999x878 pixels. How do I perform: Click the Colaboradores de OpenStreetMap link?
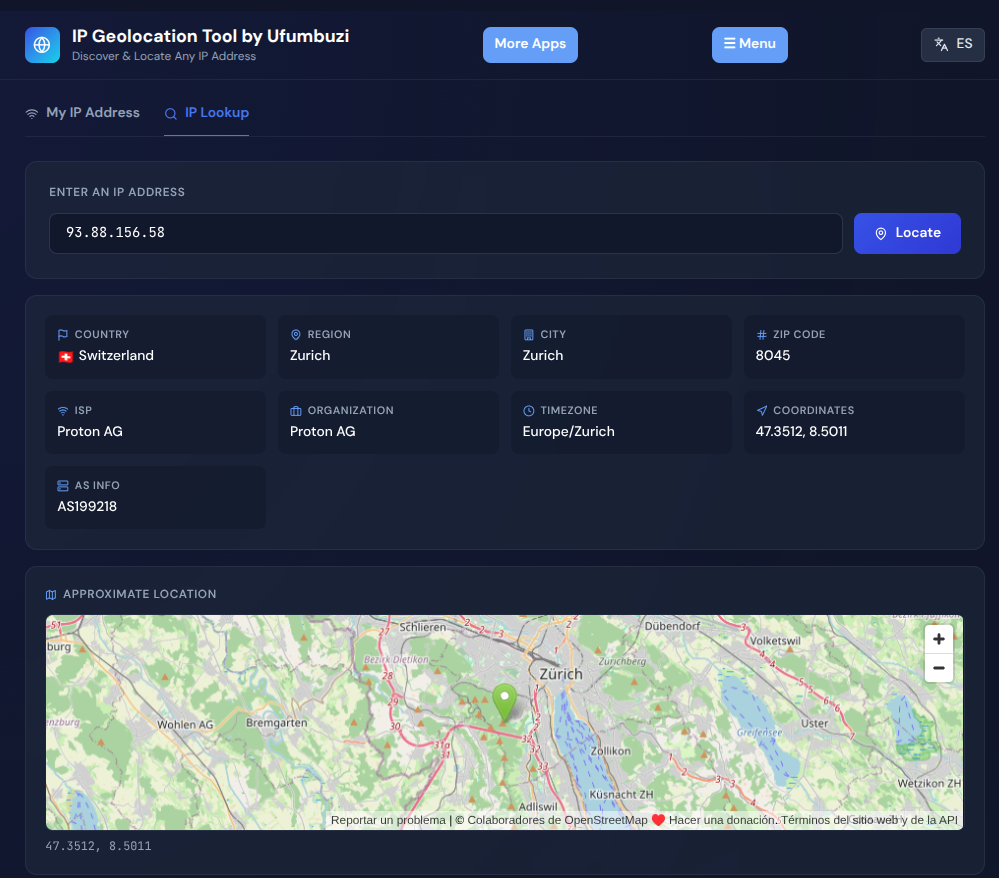pos(553,819)
